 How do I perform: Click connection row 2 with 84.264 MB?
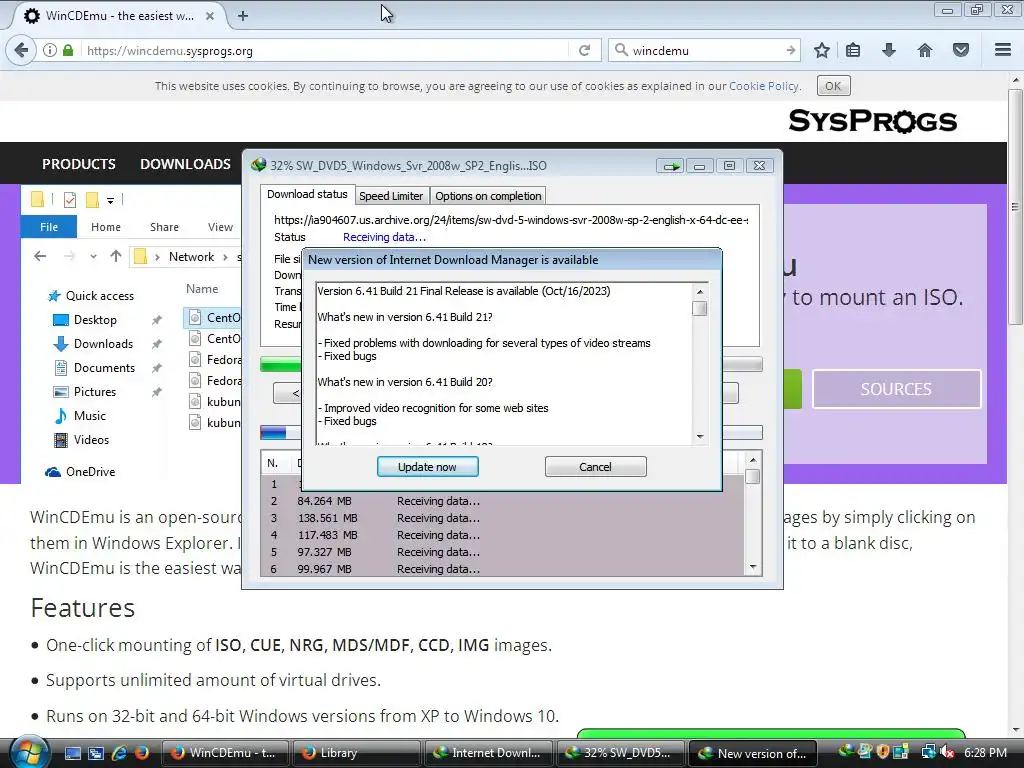point(502,501)
